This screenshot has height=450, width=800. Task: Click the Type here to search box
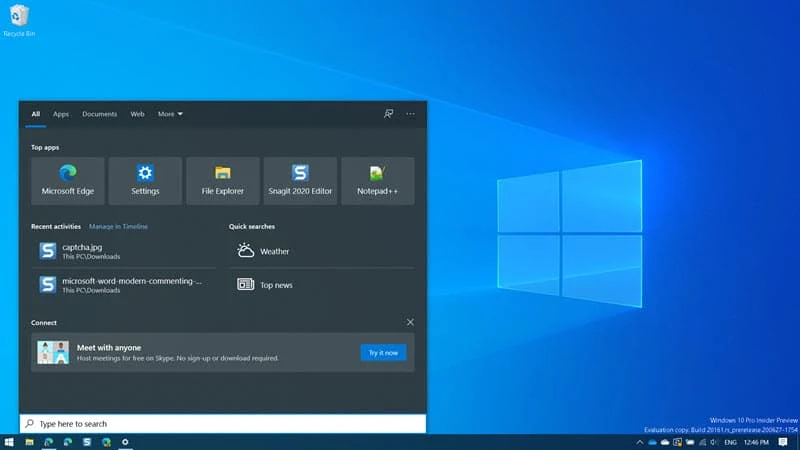tap(222, 424)
